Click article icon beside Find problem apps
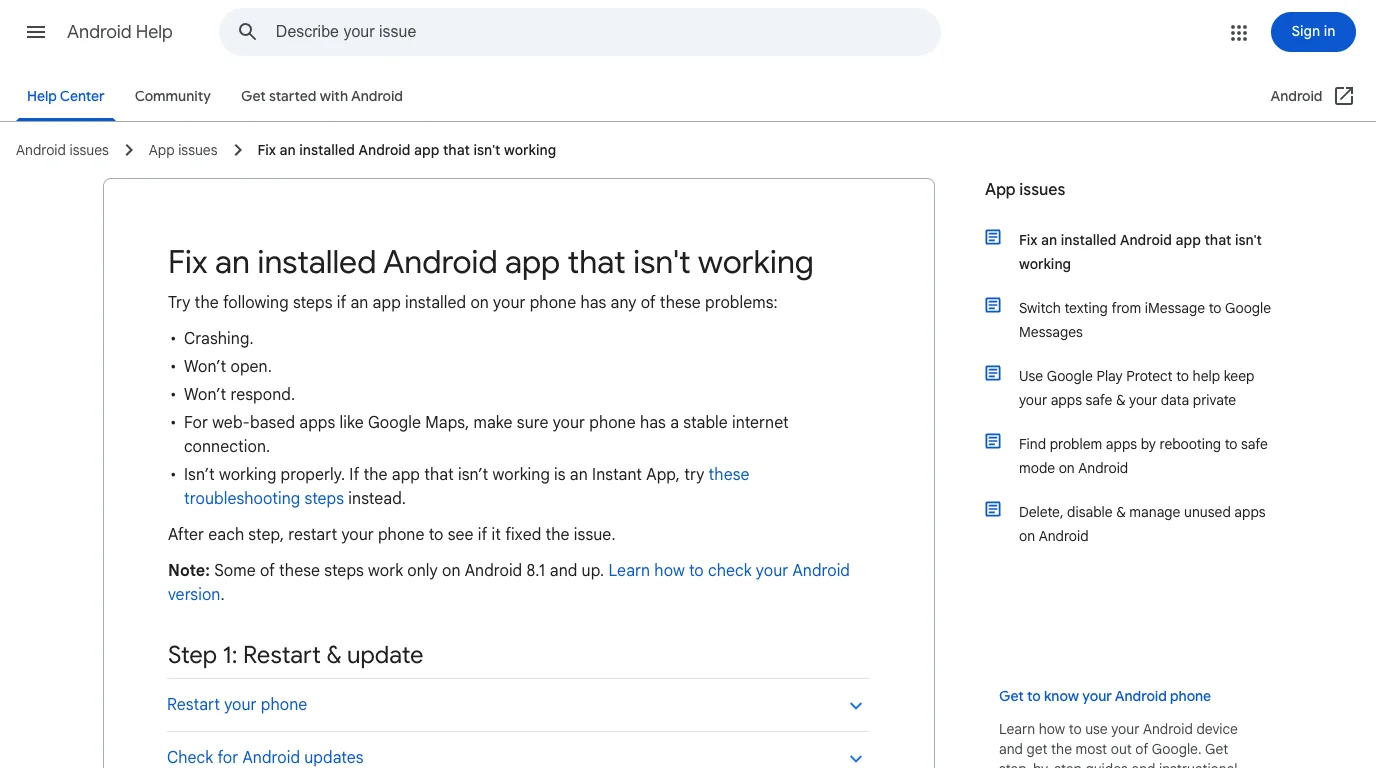 pos(993,441)
